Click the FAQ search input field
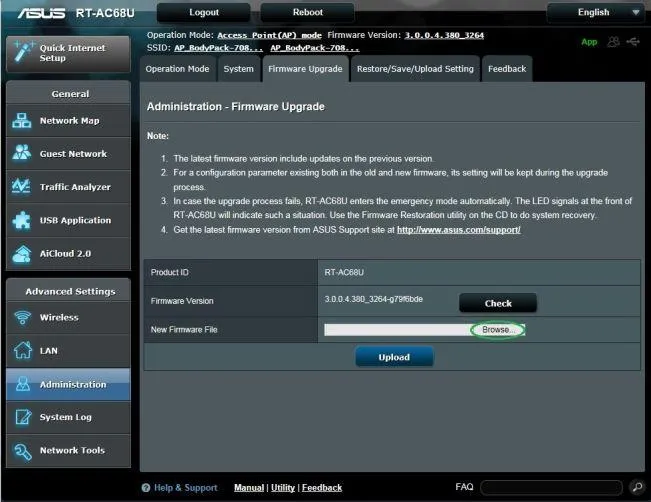 pyautogui.click(x=551, y=487)
